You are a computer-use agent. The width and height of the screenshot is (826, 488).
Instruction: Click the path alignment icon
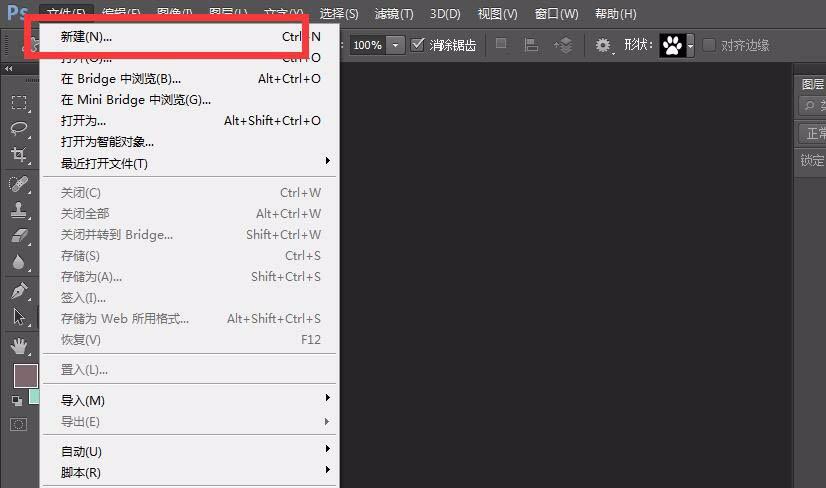[x=532, y=45]
